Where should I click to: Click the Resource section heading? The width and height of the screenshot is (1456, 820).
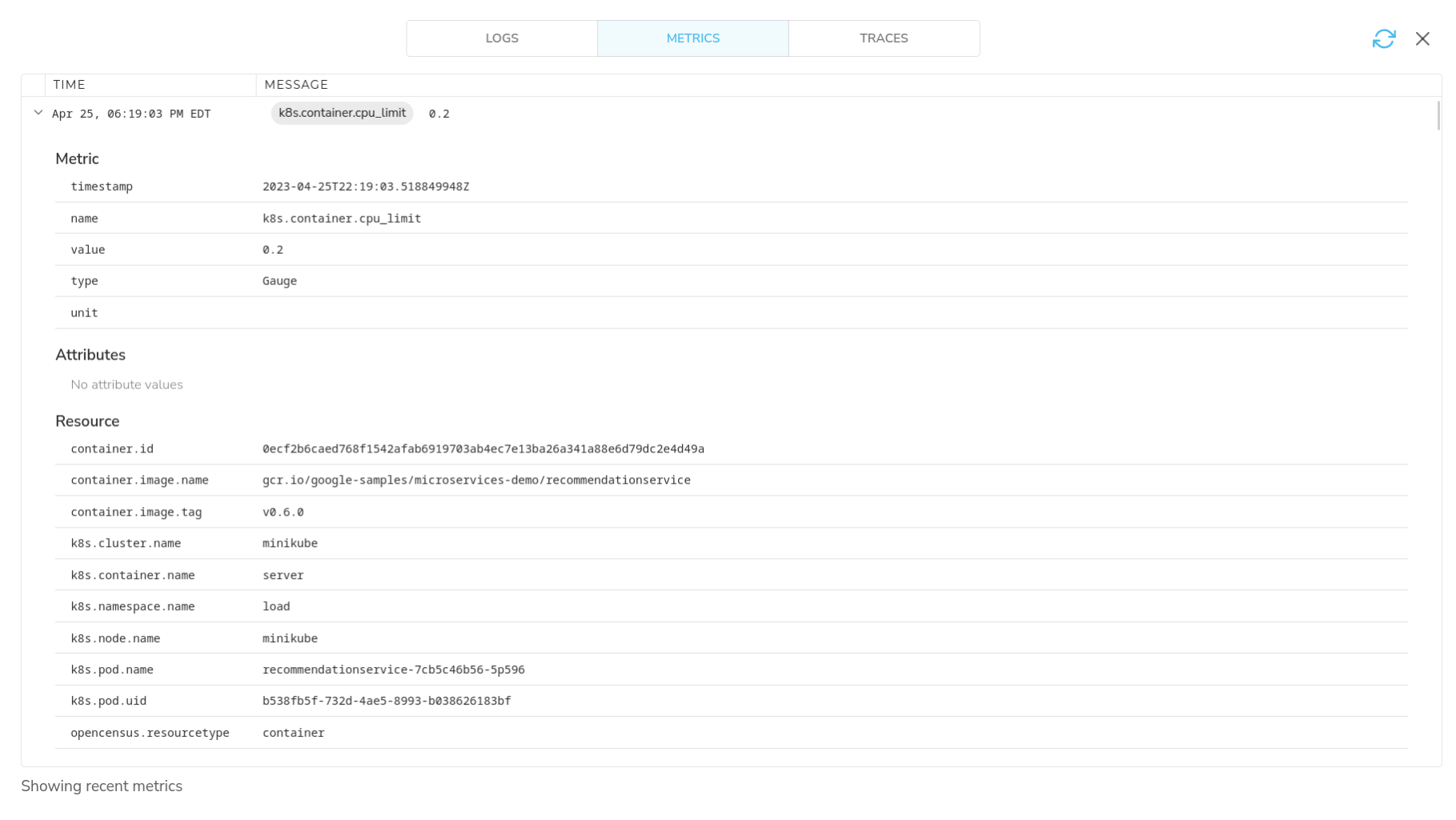(87, 421)
